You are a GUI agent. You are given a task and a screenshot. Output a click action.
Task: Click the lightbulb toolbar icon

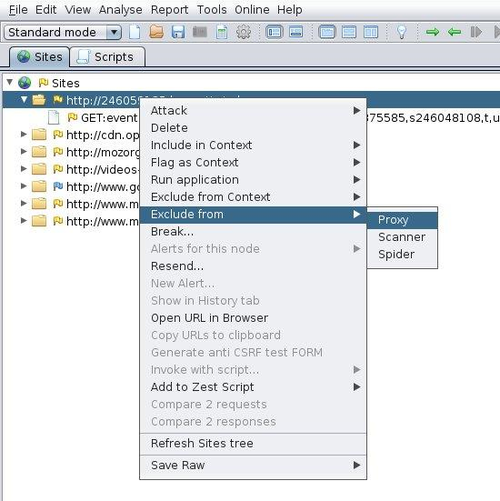401,32
